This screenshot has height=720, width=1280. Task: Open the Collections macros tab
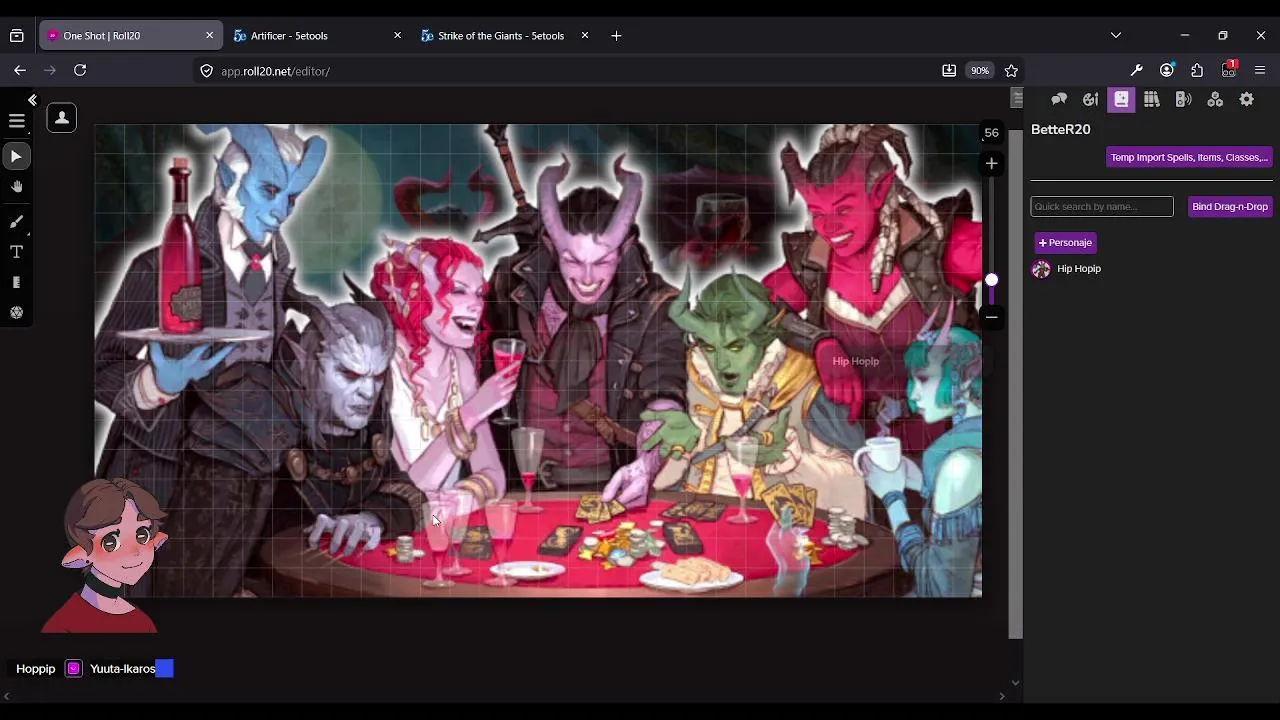click(x=1215, y=99)
